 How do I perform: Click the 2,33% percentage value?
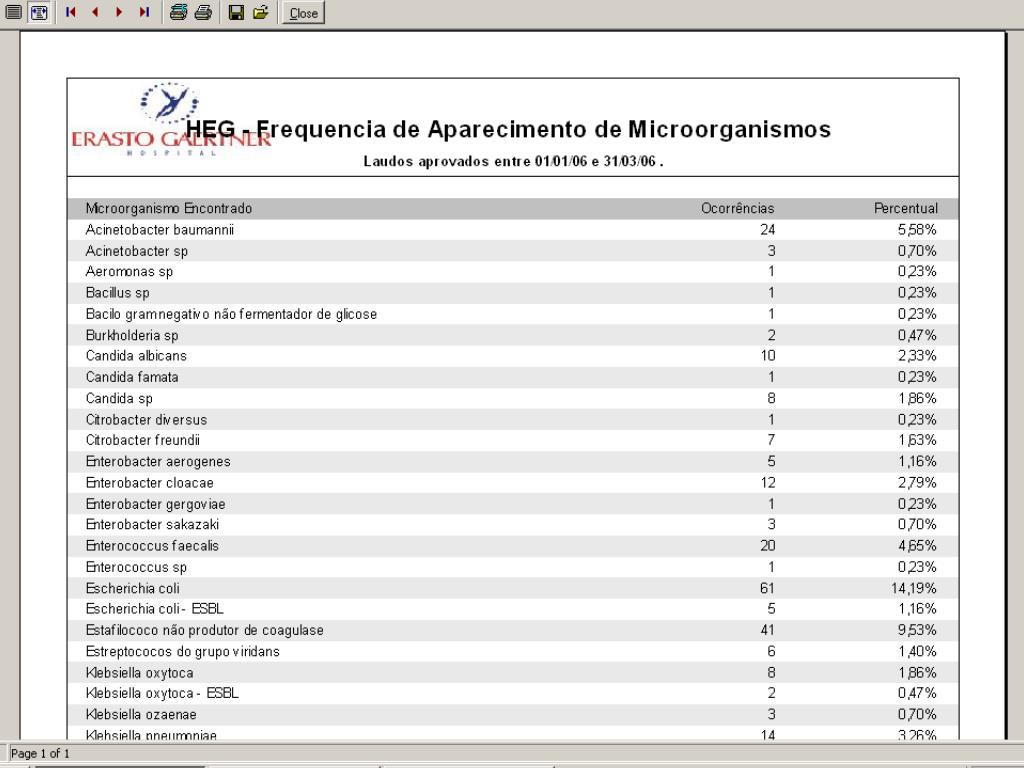click(917, 356)
